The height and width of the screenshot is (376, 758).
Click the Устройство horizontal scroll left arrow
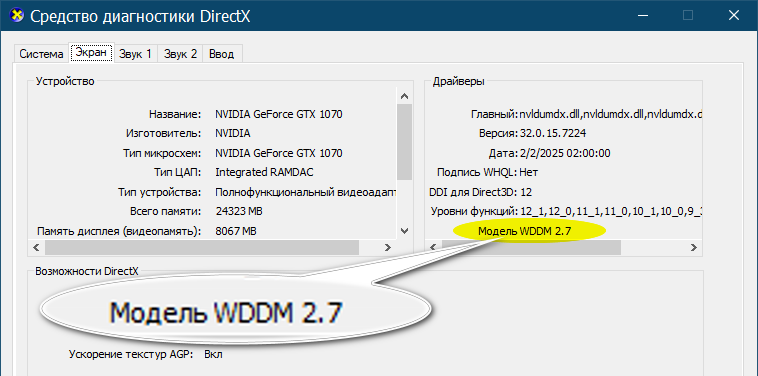(36, 247)
